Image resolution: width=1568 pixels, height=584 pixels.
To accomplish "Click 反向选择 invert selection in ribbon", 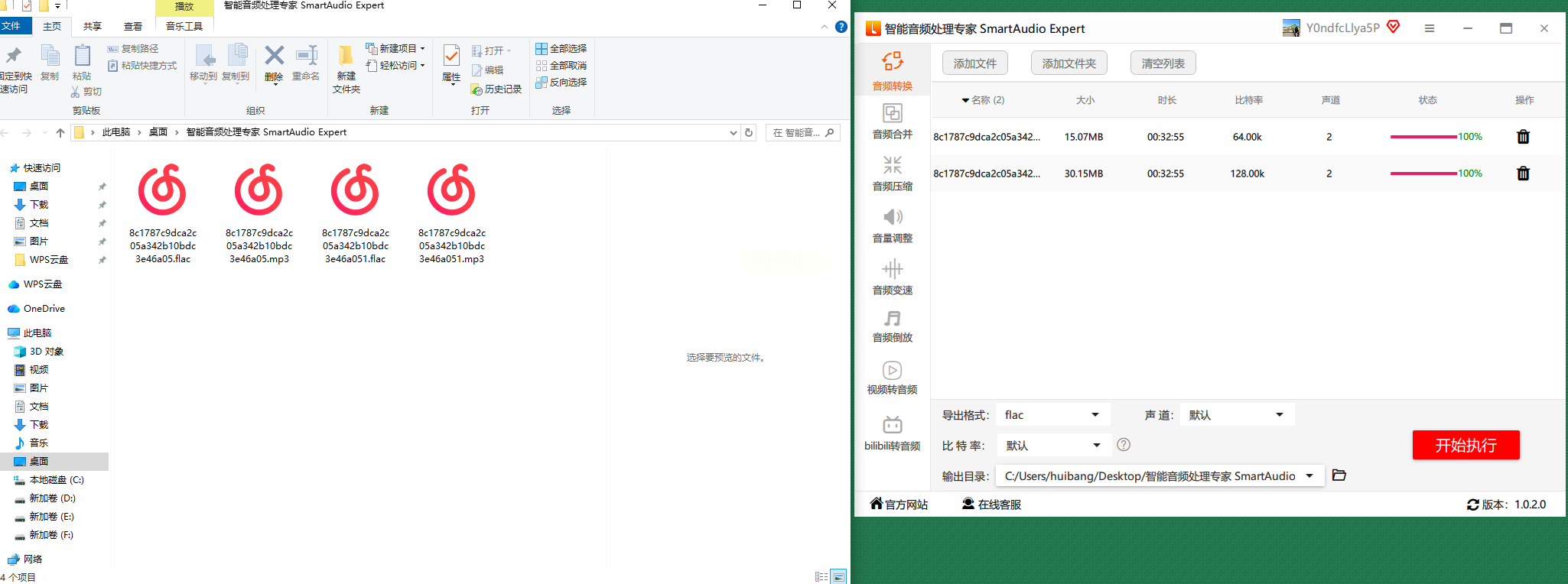I will tap(561, 83).
